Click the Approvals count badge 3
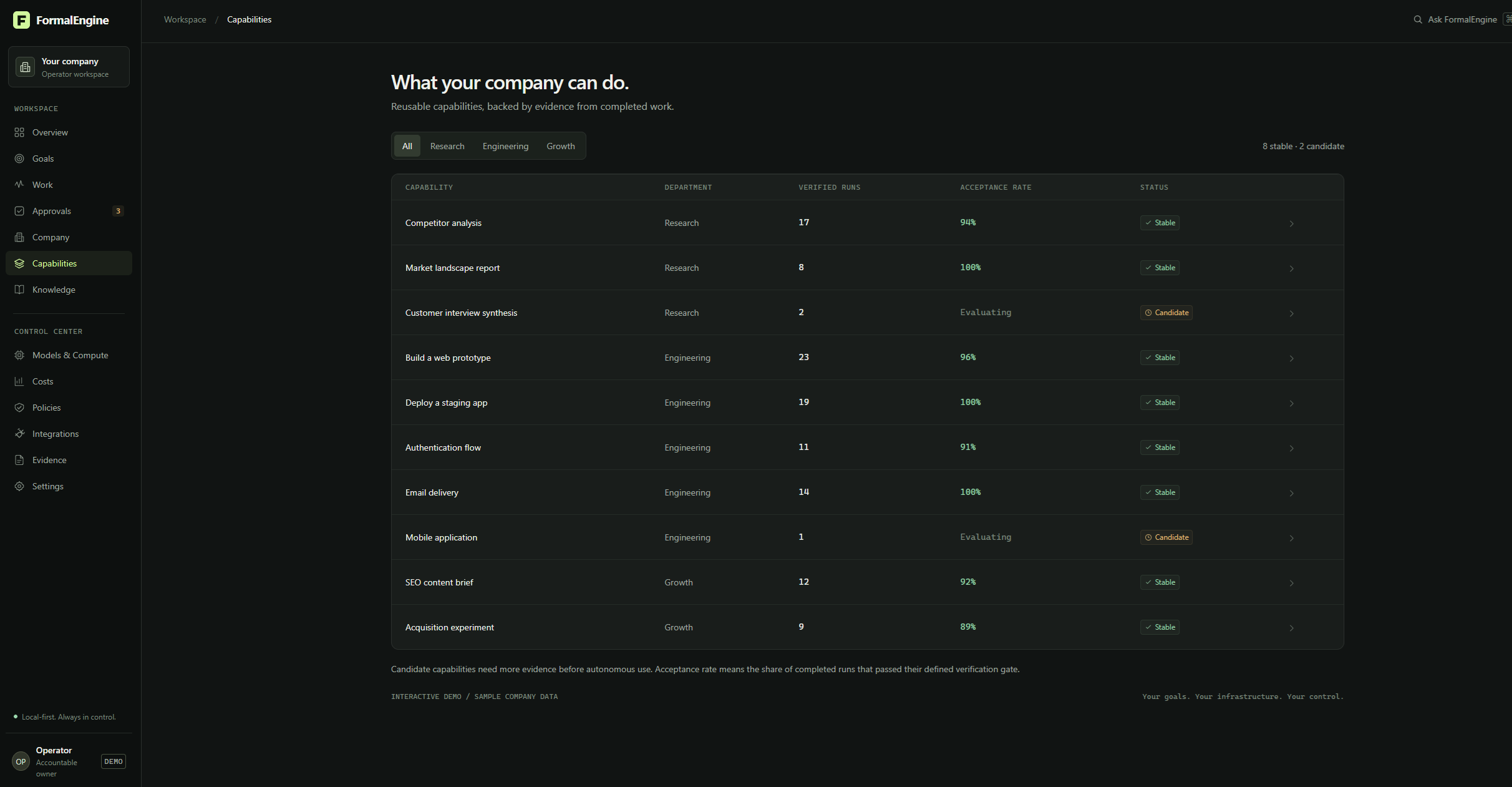 118,211
